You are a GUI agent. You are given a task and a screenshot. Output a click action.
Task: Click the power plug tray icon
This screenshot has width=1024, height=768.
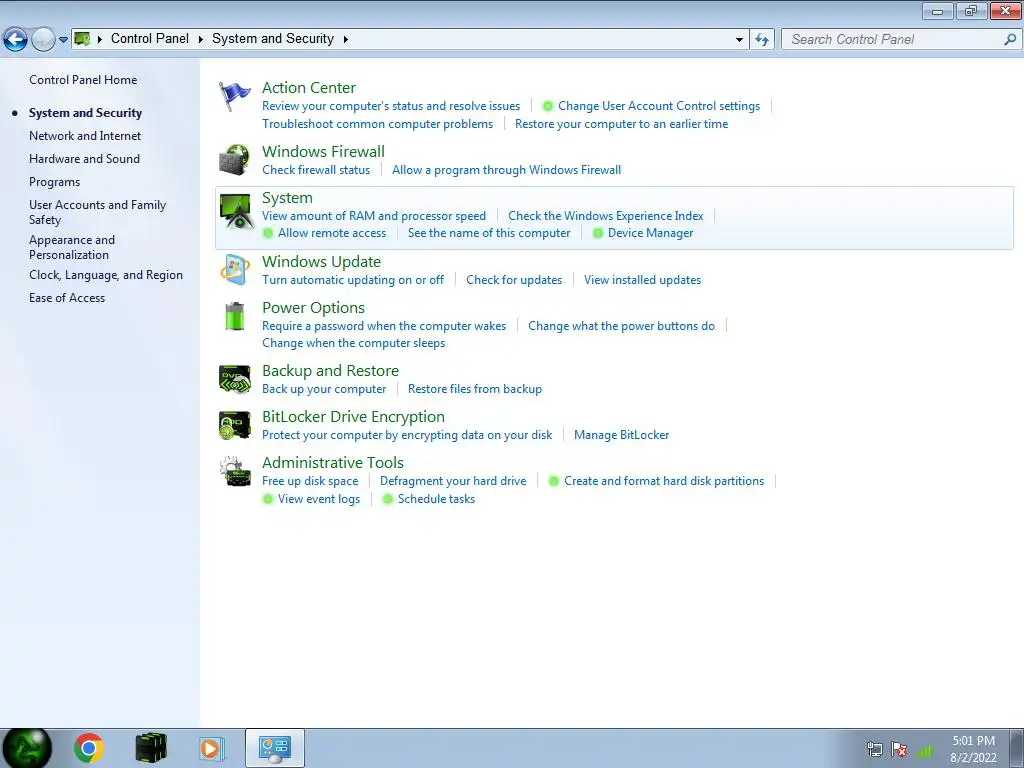(874, 749)
